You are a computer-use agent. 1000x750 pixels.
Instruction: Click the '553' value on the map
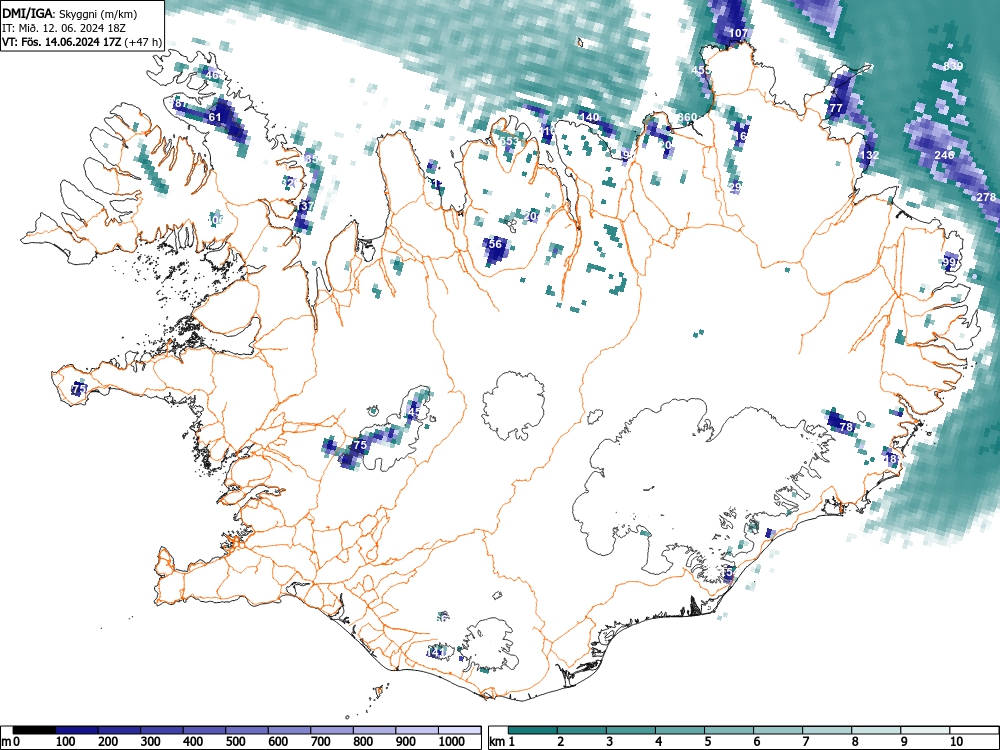point(510,141)
